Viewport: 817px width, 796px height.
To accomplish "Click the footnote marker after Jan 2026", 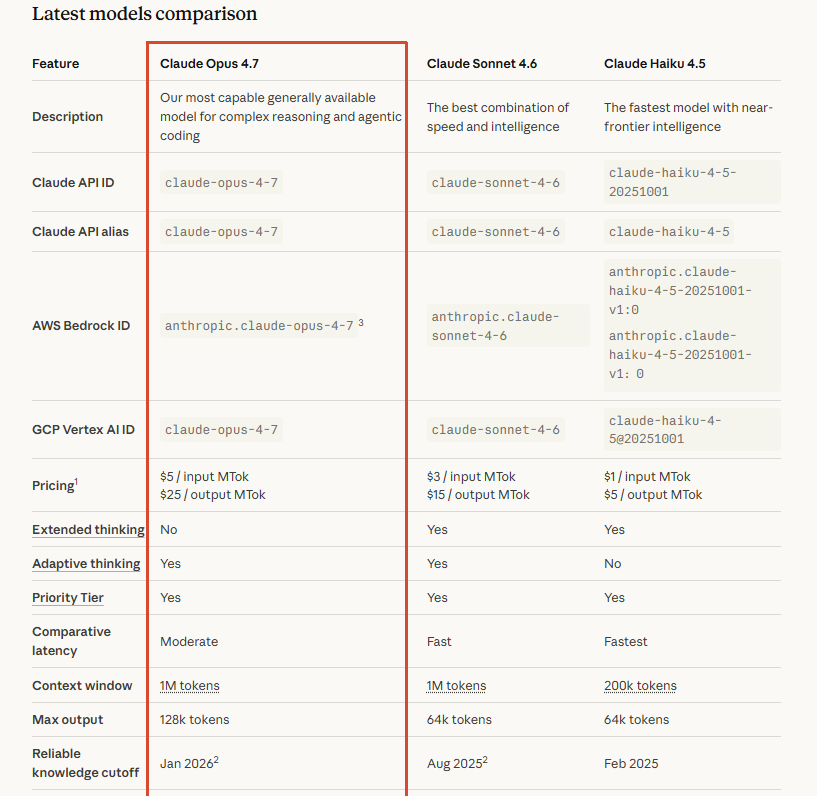I will (x=216, y=760).
